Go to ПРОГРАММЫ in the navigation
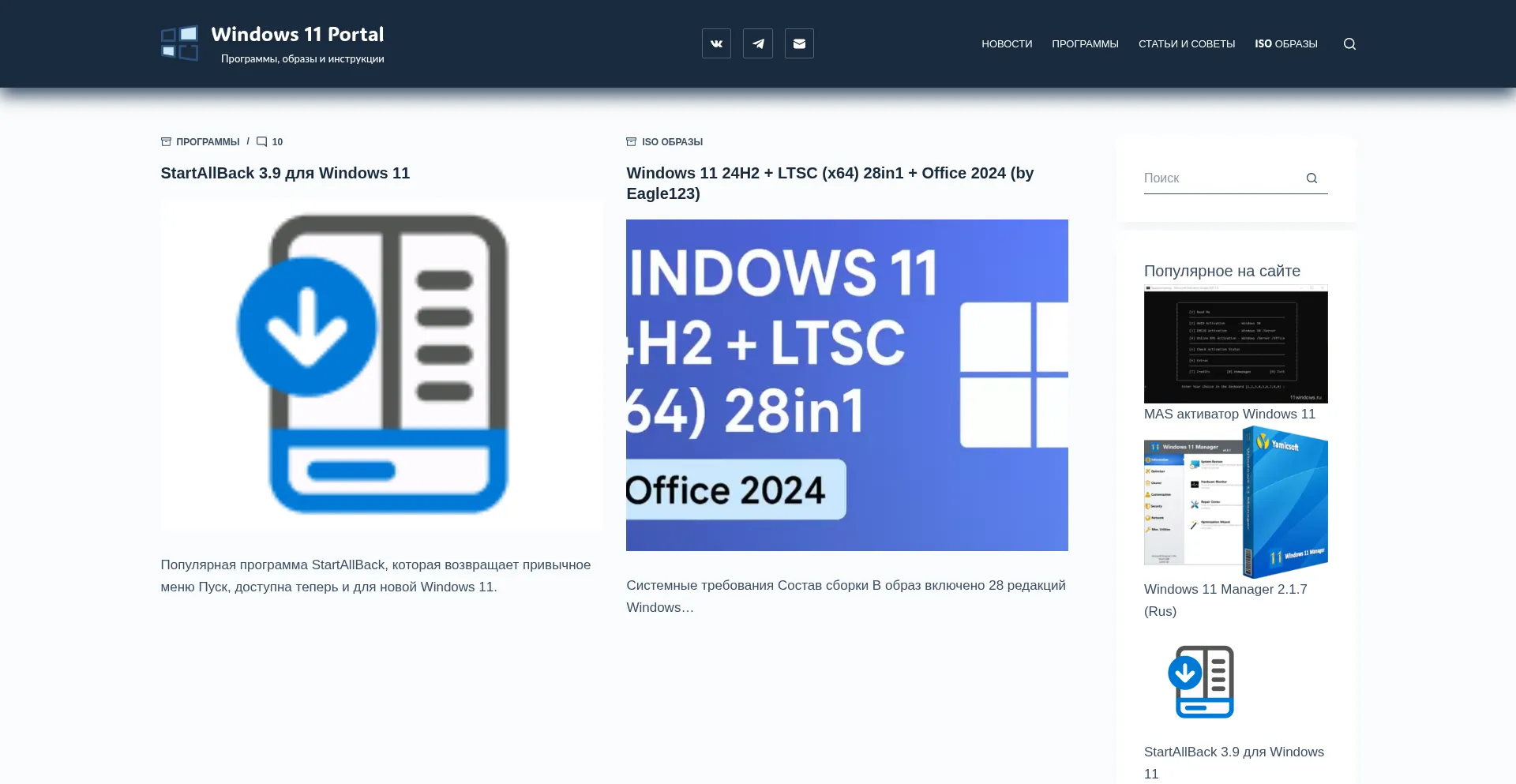The height and width of the screenshot is (784, 1516). click(1085, 44)
